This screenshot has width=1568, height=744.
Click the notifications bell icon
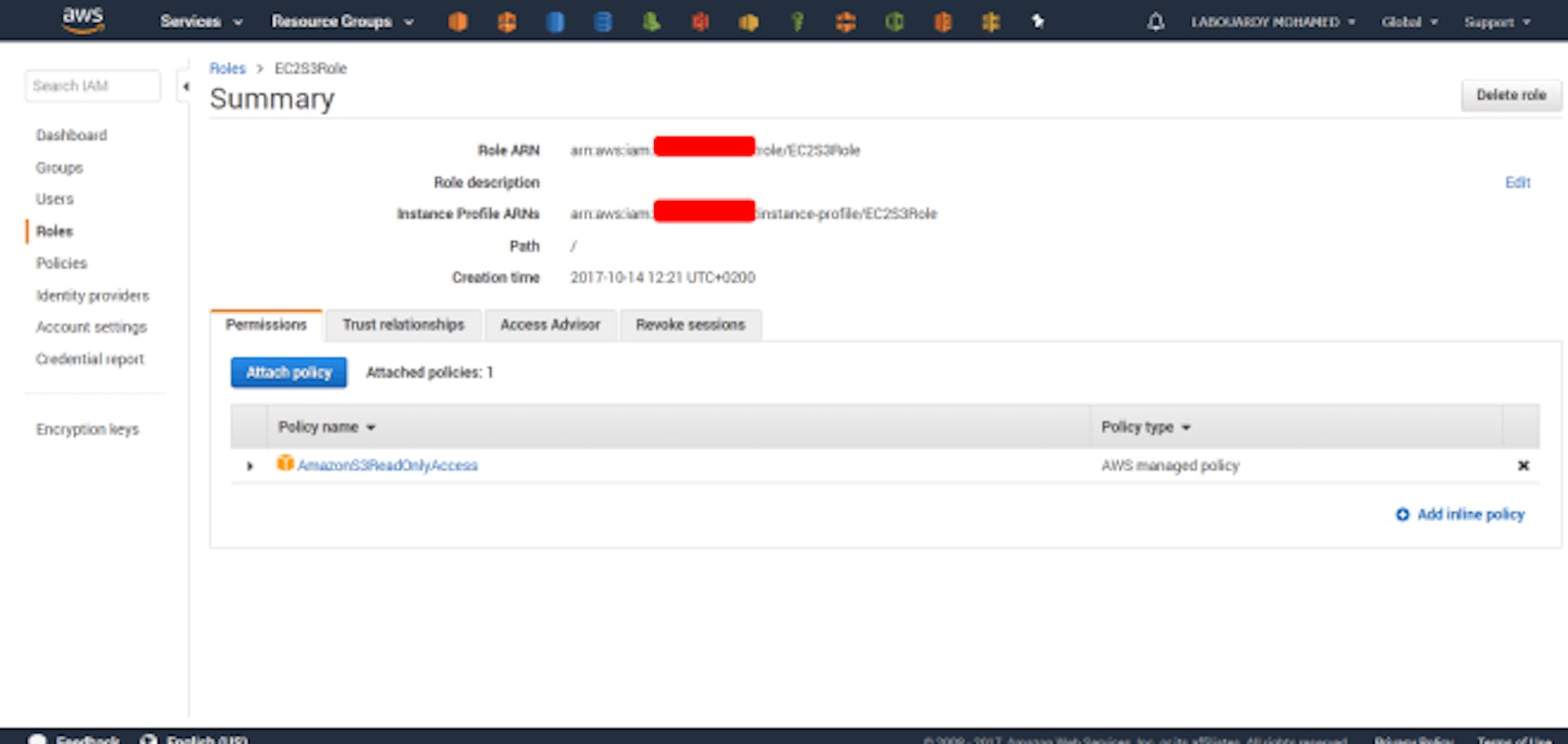click(x=1156, y=22)
